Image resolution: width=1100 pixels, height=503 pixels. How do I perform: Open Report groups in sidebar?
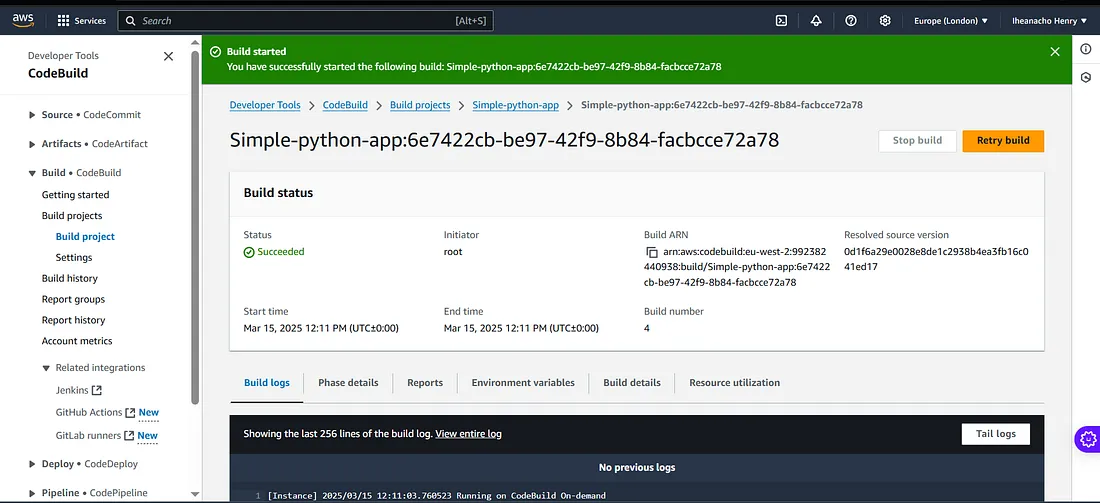pos(73,300)
